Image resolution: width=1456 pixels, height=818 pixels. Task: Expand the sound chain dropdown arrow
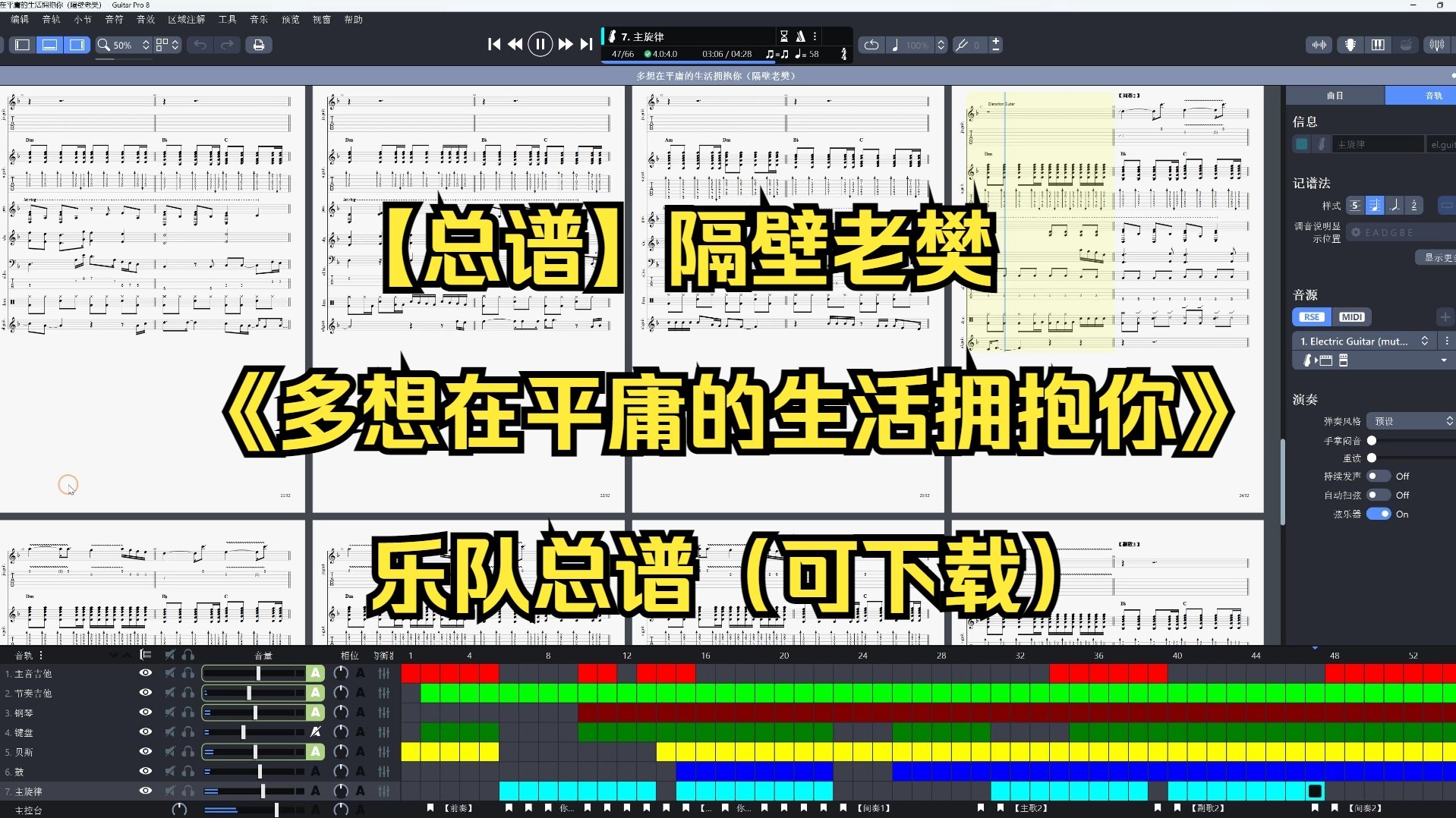1444,361
